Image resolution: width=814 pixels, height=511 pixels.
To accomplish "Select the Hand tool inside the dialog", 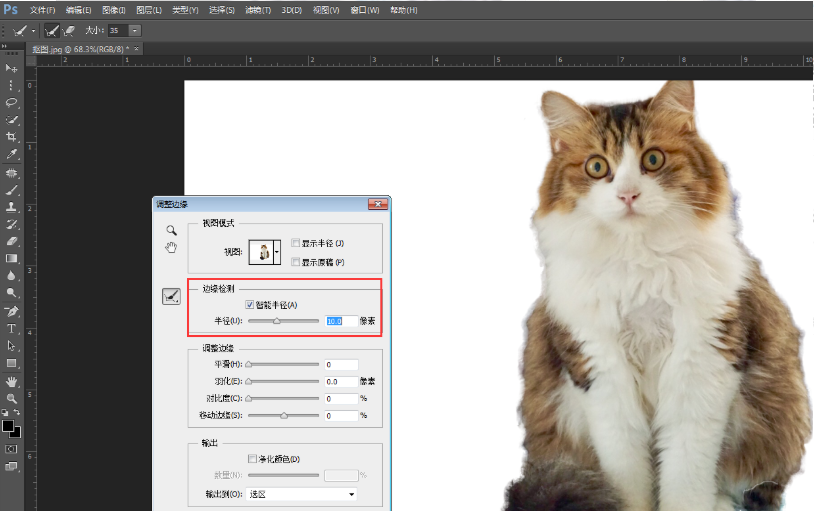I will pos(171,247).
